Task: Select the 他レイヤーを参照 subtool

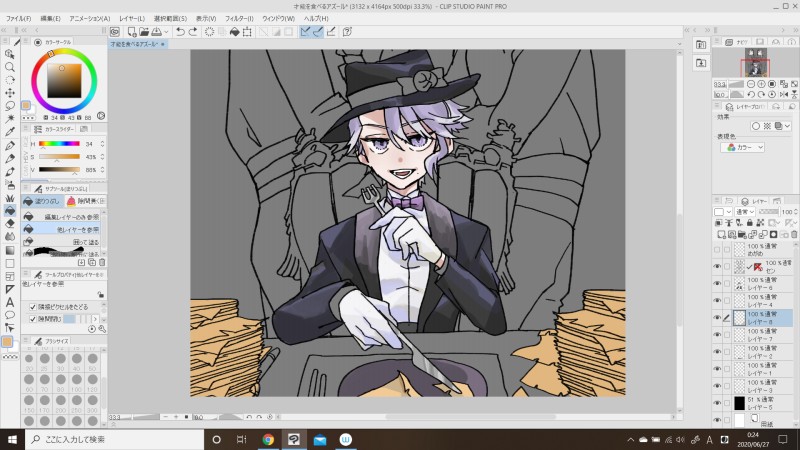Action: [x=62, y=229]
